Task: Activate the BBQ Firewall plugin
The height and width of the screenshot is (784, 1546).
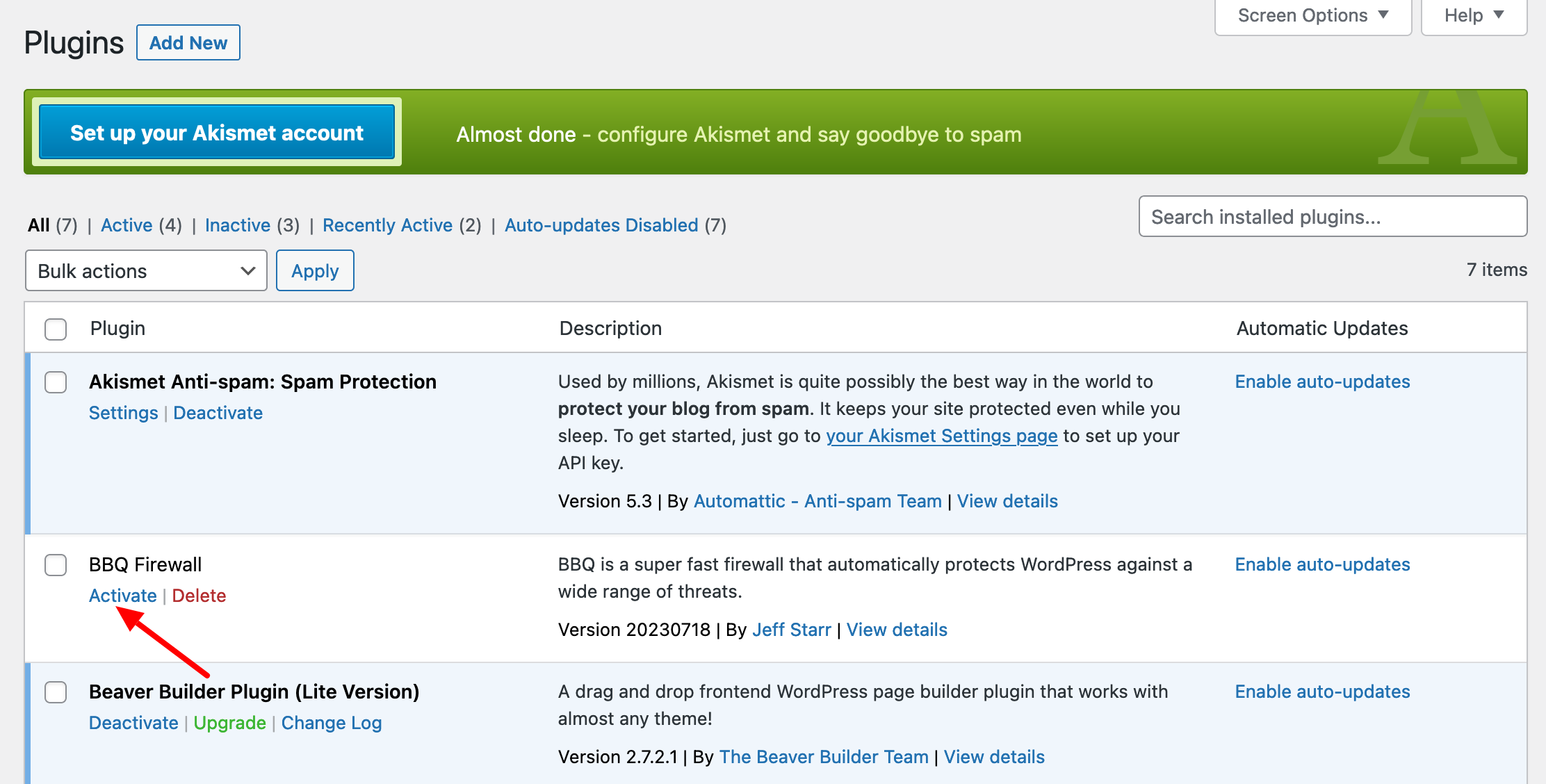Action: click(x=123, y=596)
